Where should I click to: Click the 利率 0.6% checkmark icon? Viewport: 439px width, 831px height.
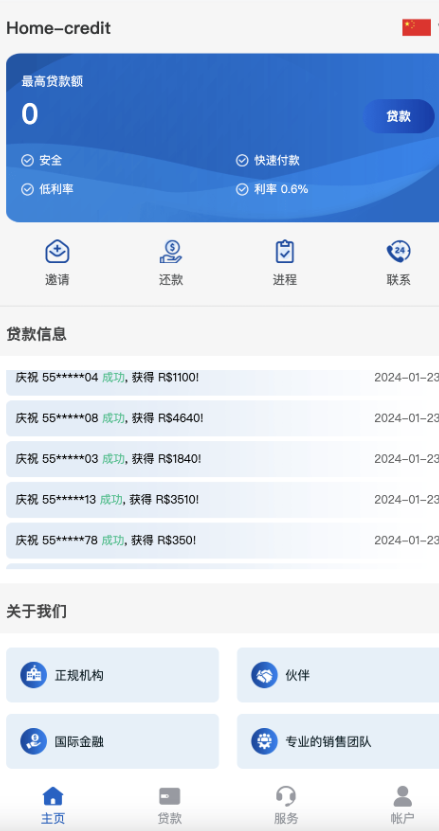[242, 189]
